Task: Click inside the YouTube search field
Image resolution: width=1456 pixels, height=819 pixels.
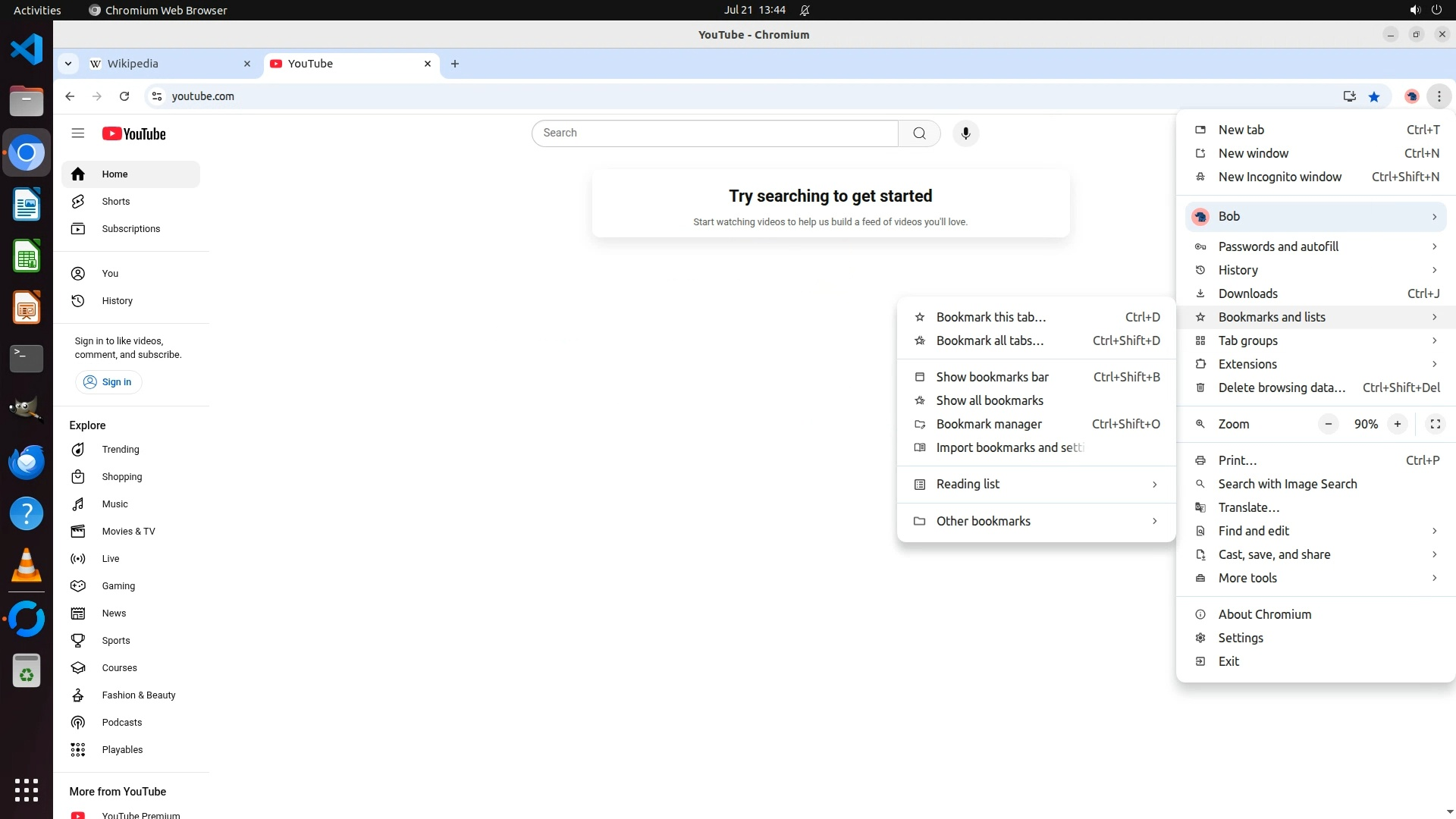Action: [x=714, y=133]
